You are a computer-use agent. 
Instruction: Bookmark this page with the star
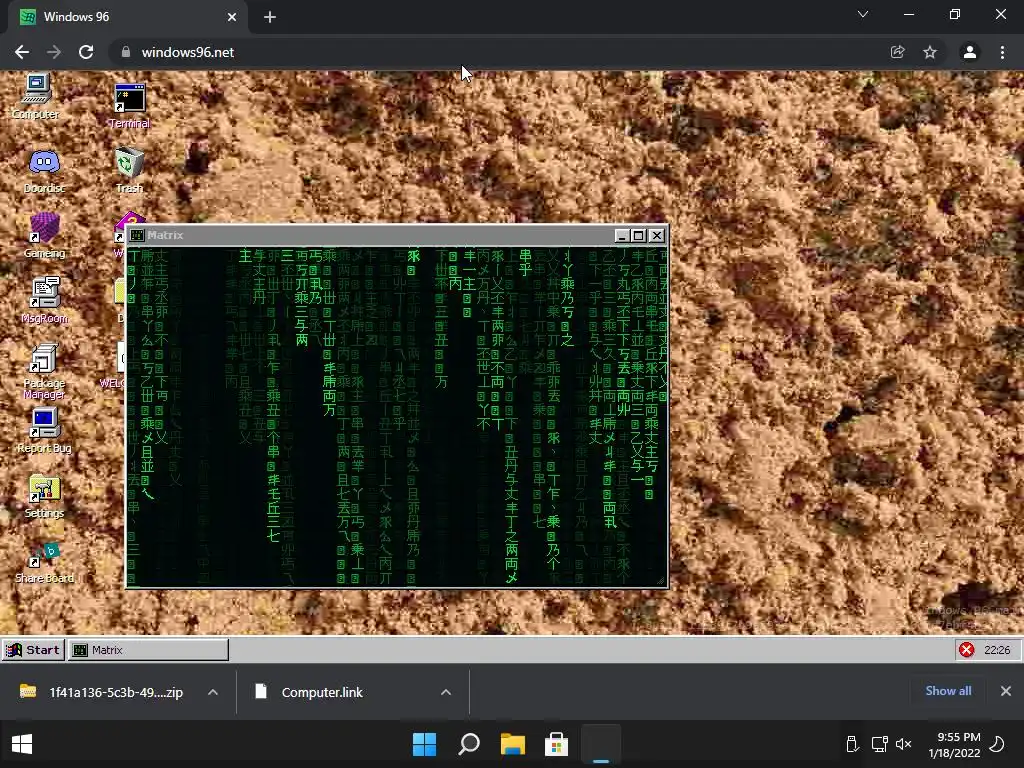[x=930, y=52]
